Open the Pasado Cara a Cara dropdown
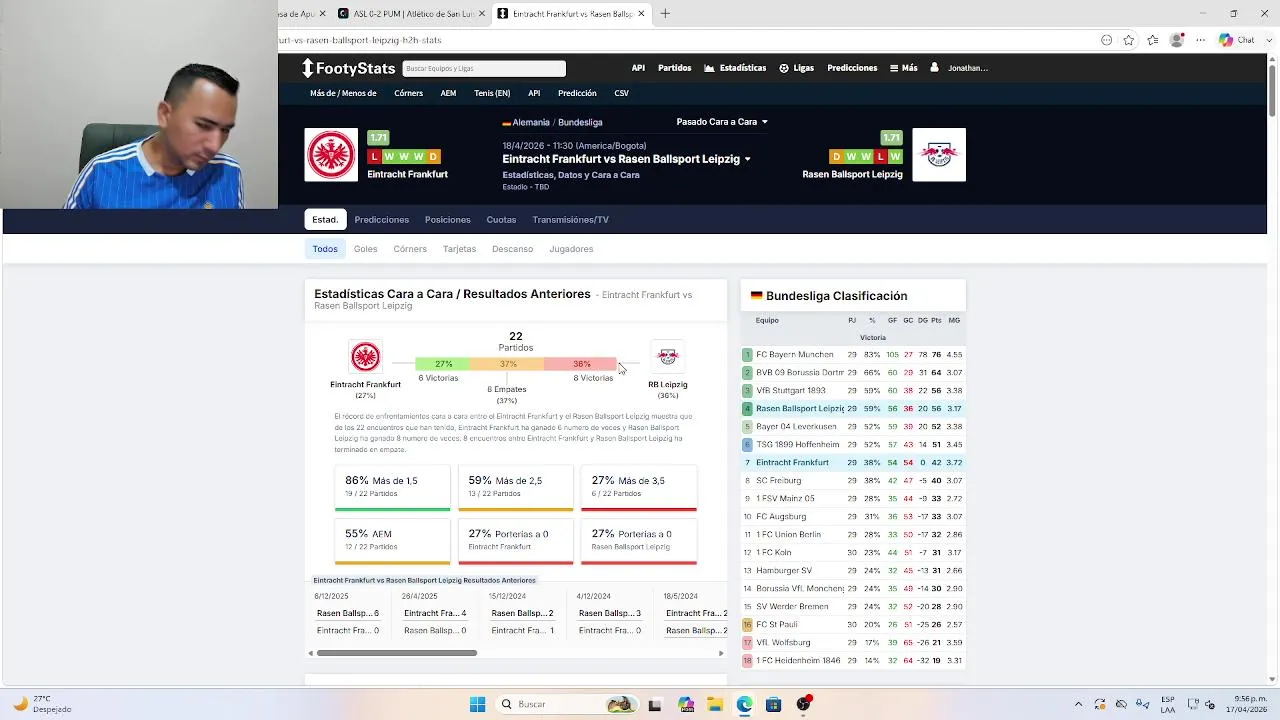This screenshot has width=1280, height=720. coord(722,122)
